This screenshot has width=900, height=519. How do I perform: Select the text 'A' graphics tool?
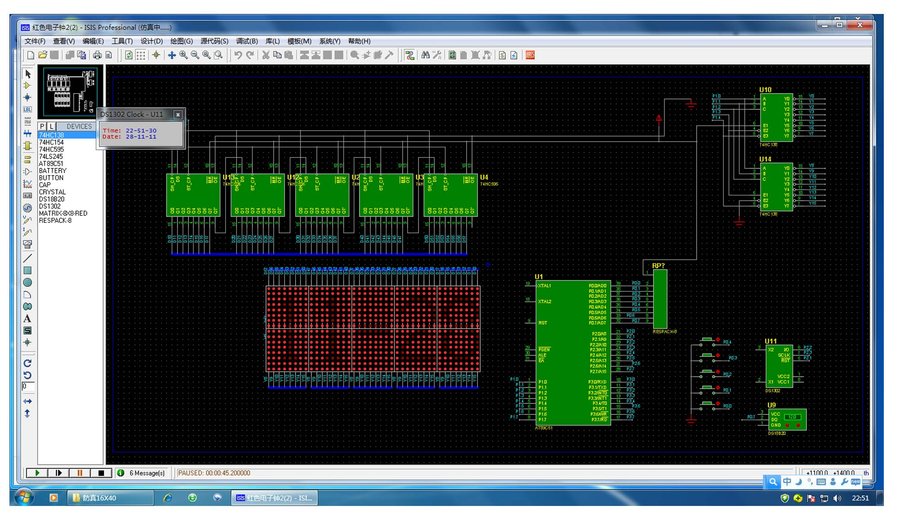point(28,318)
